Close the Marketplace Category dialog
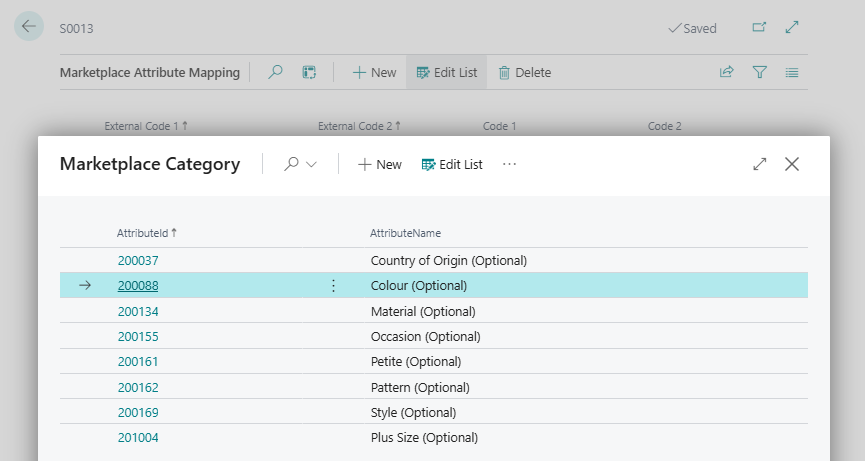This screenshot has height=461, width=865. tap(792, 164)
